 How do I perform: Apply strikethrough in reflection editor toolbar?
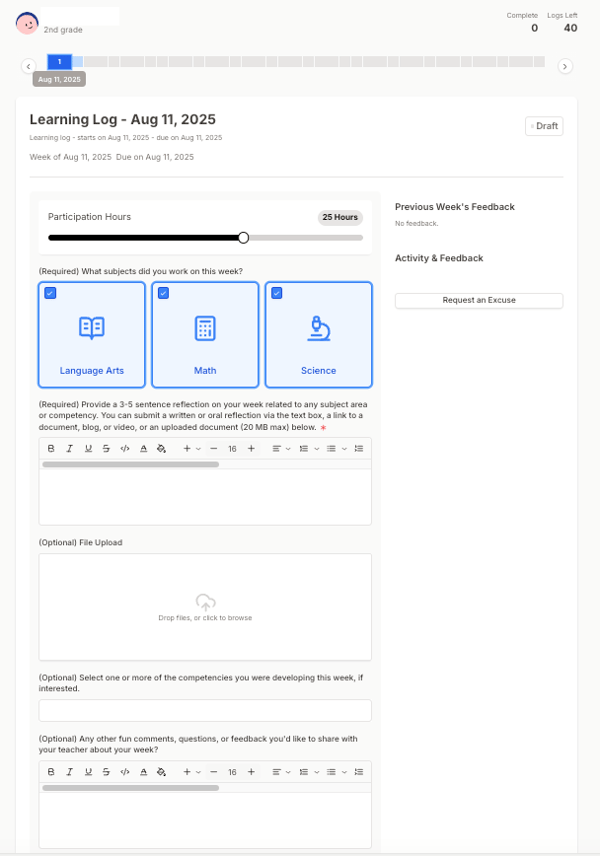(x=106, y=449)
